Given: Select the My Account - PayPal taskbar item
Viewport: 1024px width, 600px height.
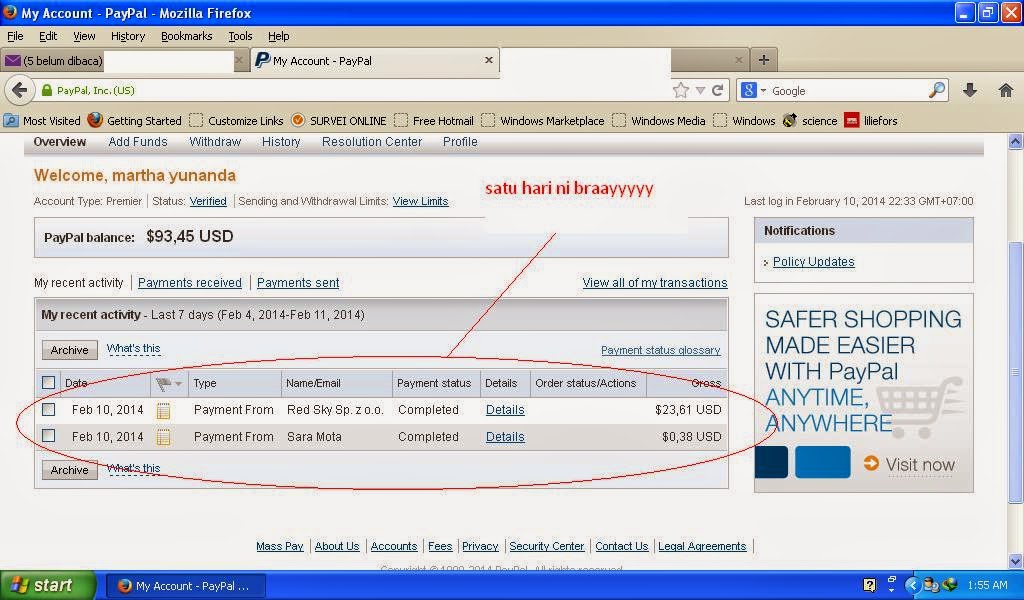Looking at the screenshot, I should click(185, 585).
